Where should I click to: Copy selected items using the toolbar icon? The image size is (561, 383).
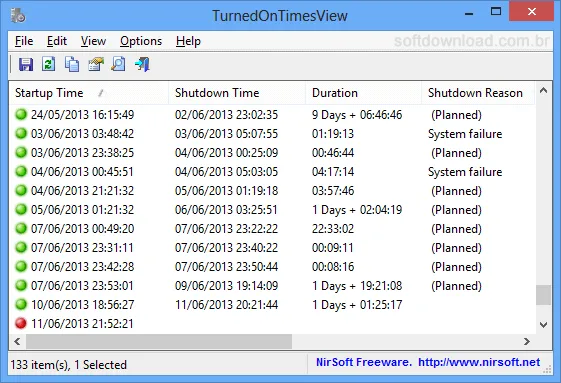pos(72,64)
